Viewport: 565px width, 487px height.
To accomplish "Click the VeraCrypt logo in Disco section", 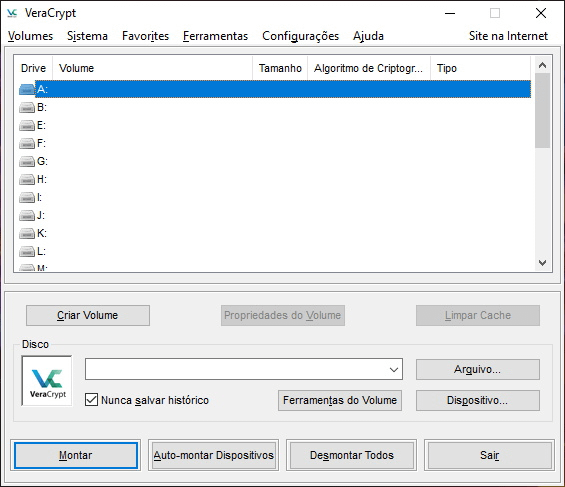I will [x=47, y=381].
